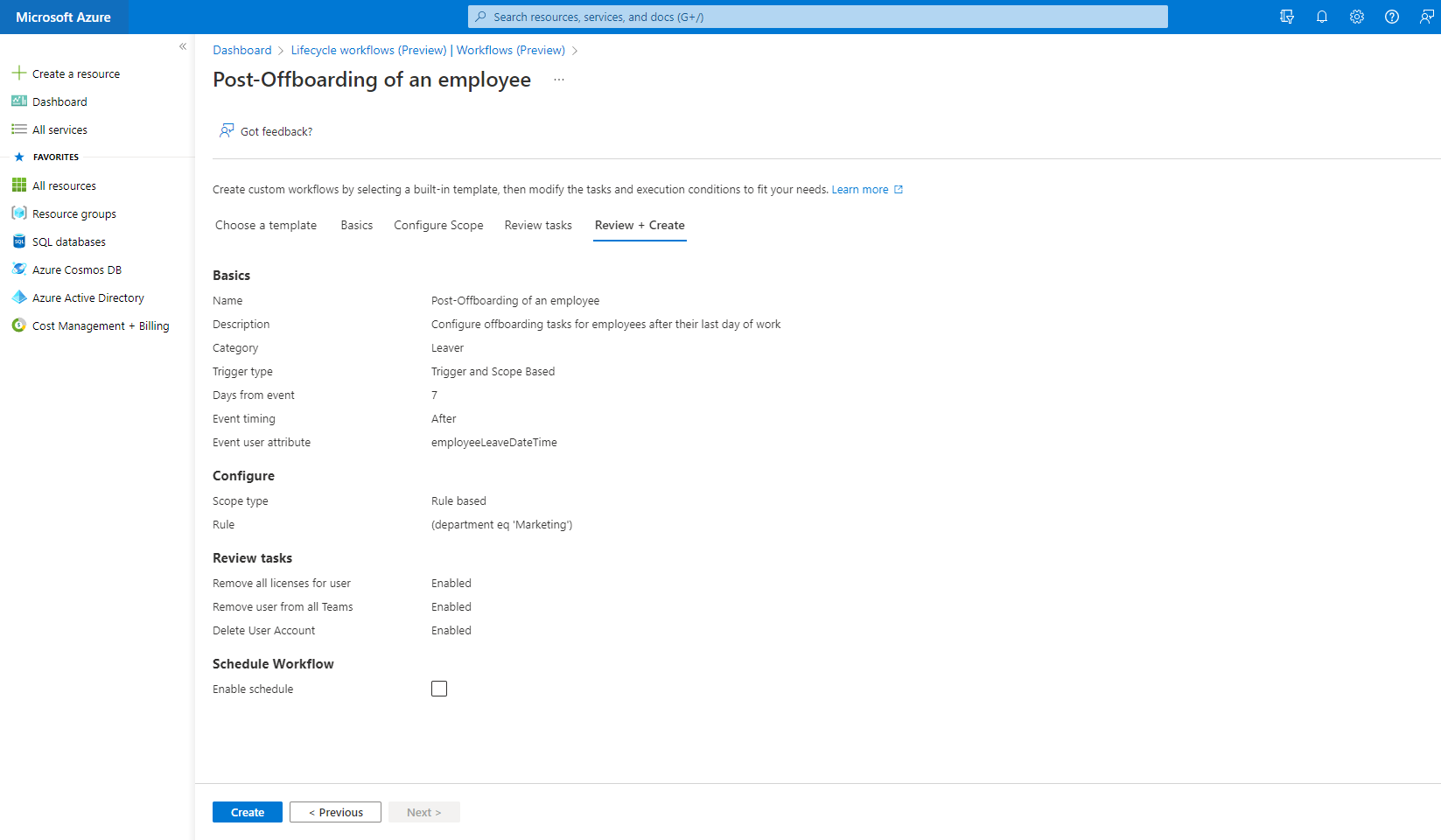Open Azure Cosmos DB from favorites
This screenshot has height=840, width=1441.
pyautogui.click(x=77, y=270)
